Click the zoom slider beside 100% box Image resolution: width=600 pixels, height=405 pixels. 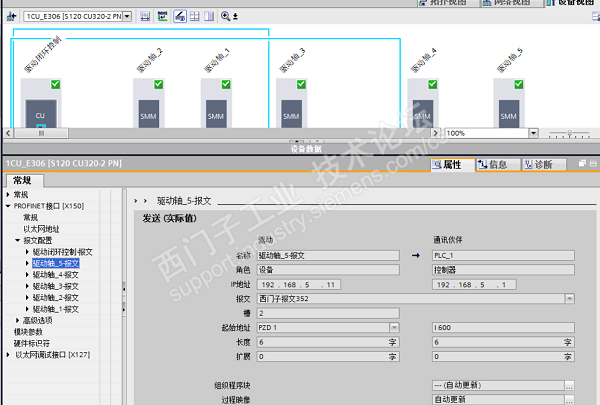click(x=569, y=133)
